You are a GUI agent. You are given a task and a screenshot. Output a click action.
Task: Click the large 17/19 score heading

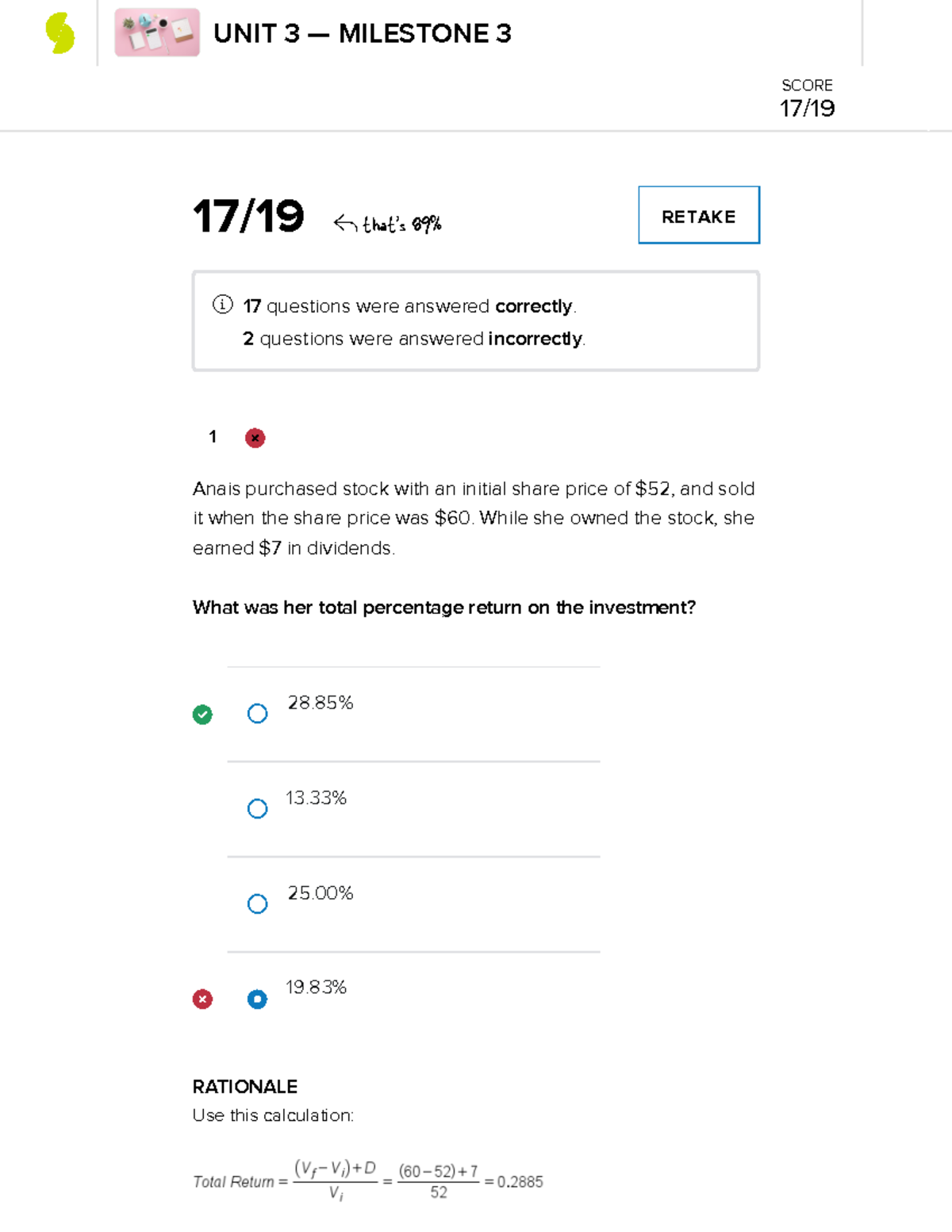[248, 217]
